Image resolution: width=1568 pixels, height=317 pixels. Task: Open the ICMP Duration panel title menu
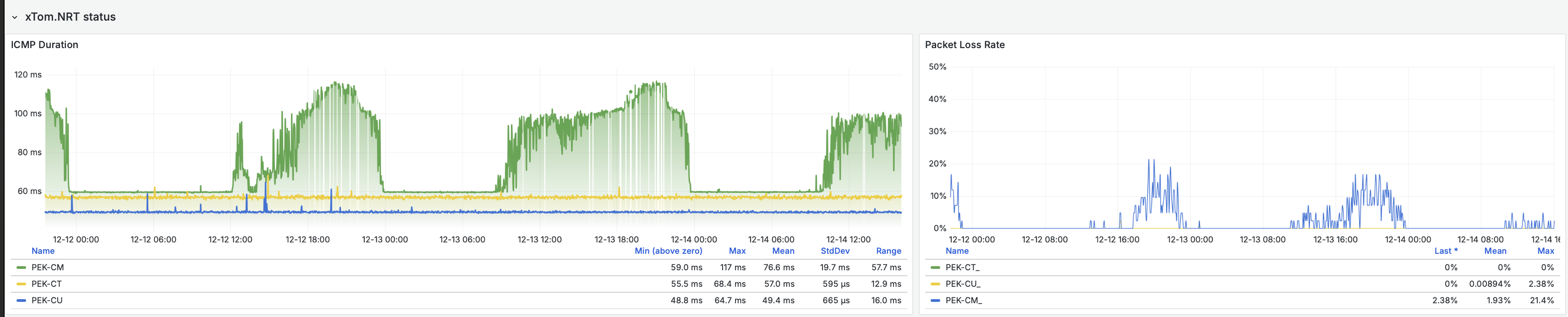(44, 44)
